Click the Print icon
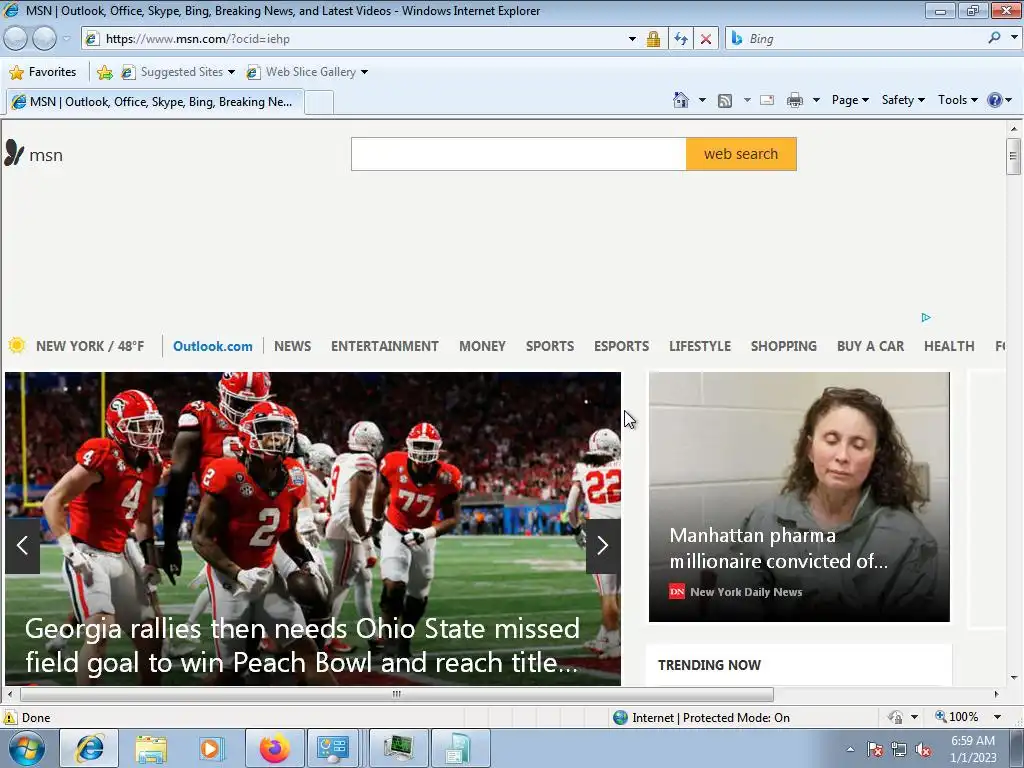1024x768 pixels. 795,101
